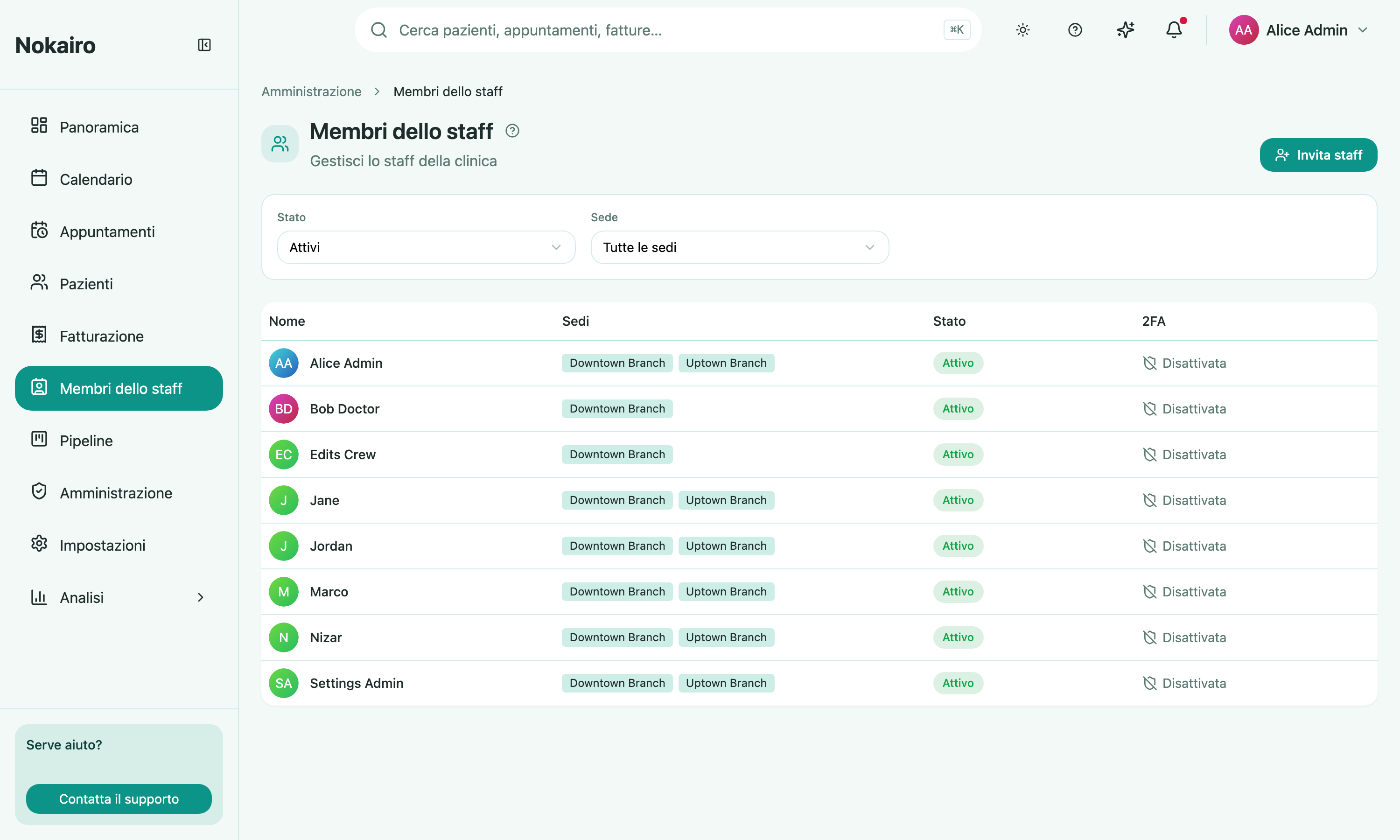Click Downtown Branch tag in Settings Admin row
This screenshot has width=1400, height=840.
click(x=617, y=683)
